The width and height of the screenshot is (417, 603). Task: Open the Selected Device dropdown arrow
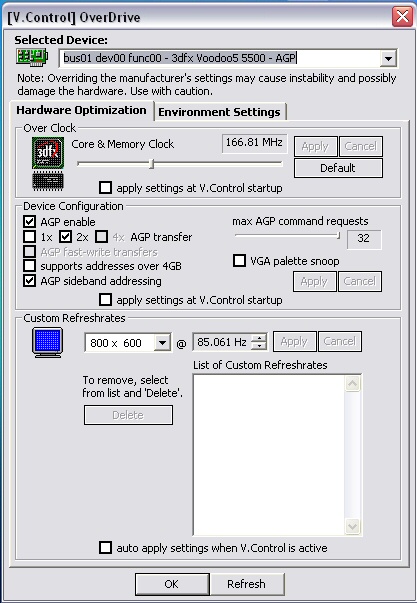pyautogui.click(x=388, y=58)
